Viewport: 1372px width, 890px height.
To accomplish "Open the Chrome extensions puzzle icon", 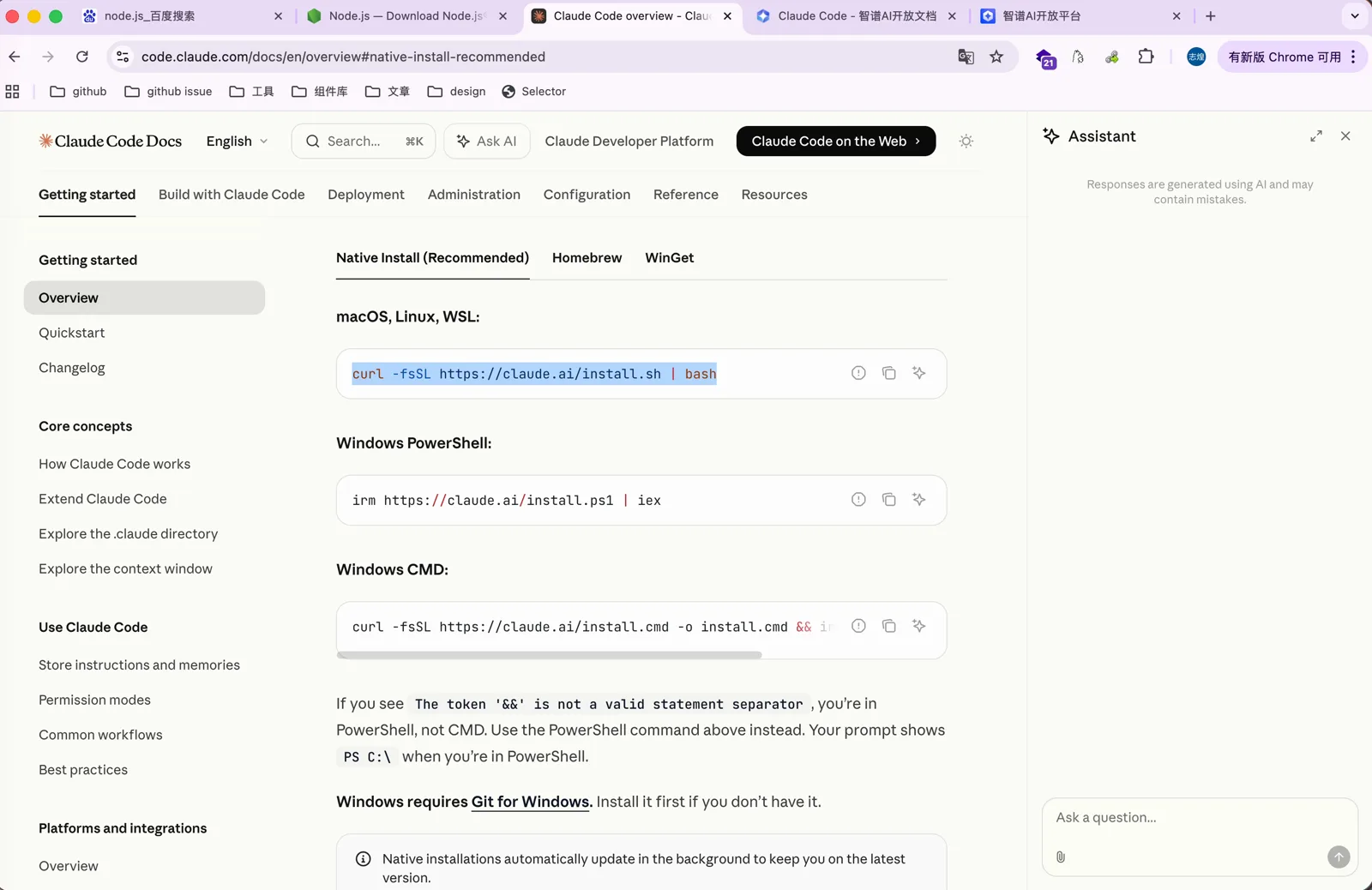I will pos(1146,57).
